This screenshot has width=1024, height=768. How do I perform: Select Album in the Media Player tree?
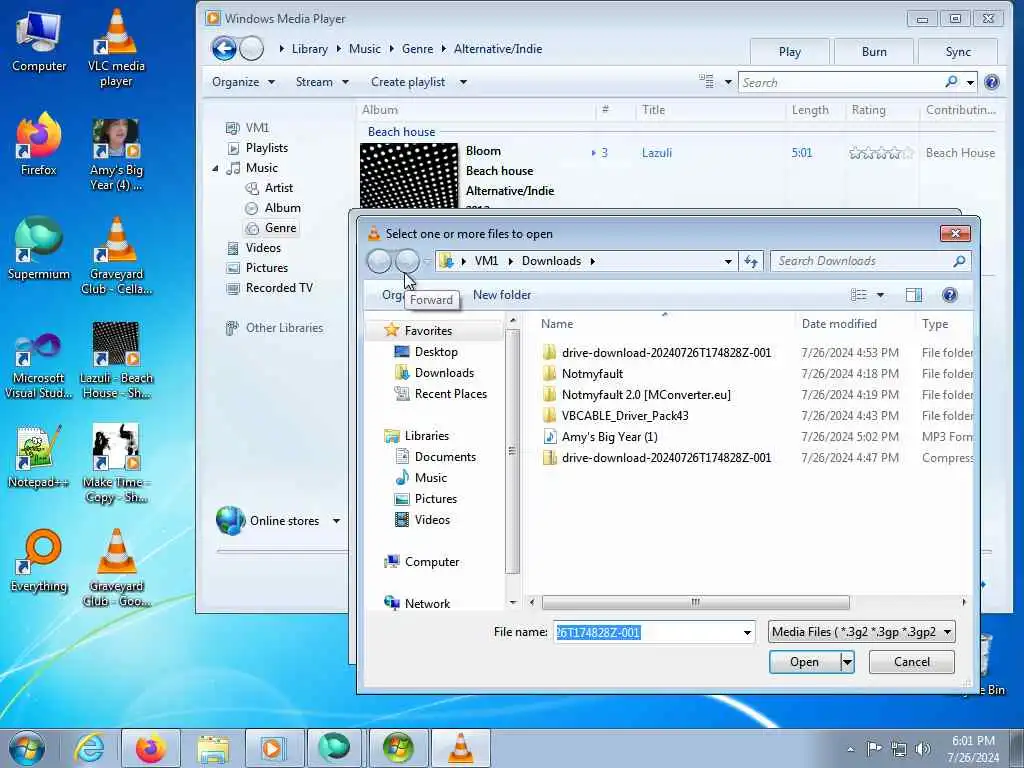pos(282,208)
